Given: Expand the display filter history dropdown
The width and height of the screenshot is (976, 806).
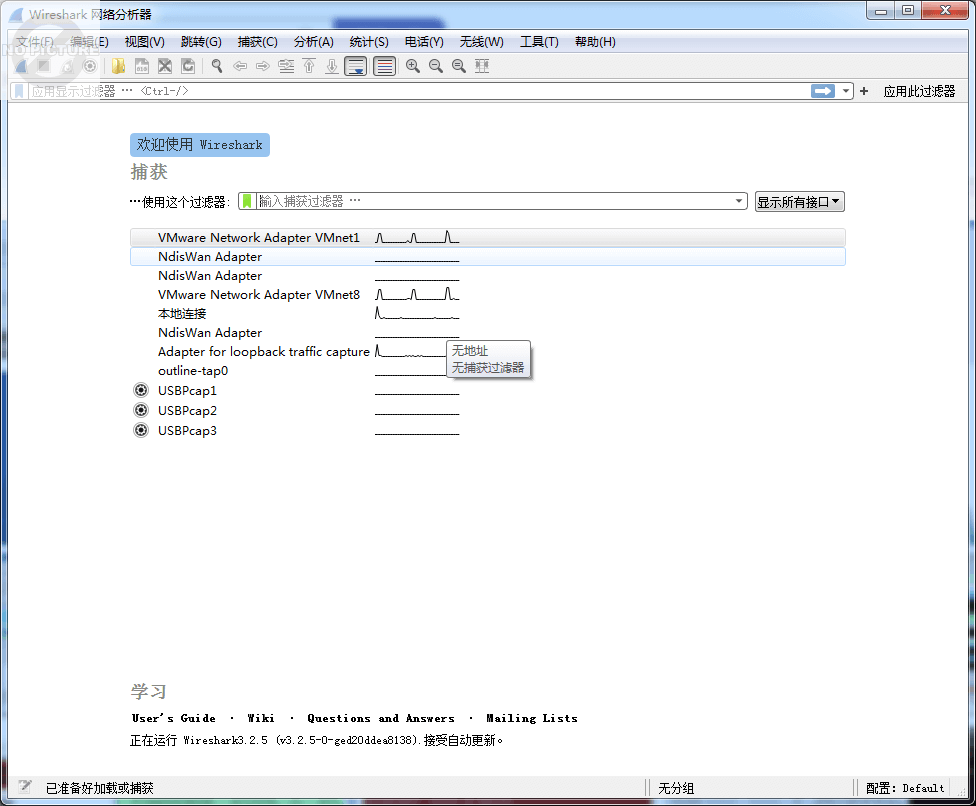Looking at the screenshot, I should click(x=845, y=91).
